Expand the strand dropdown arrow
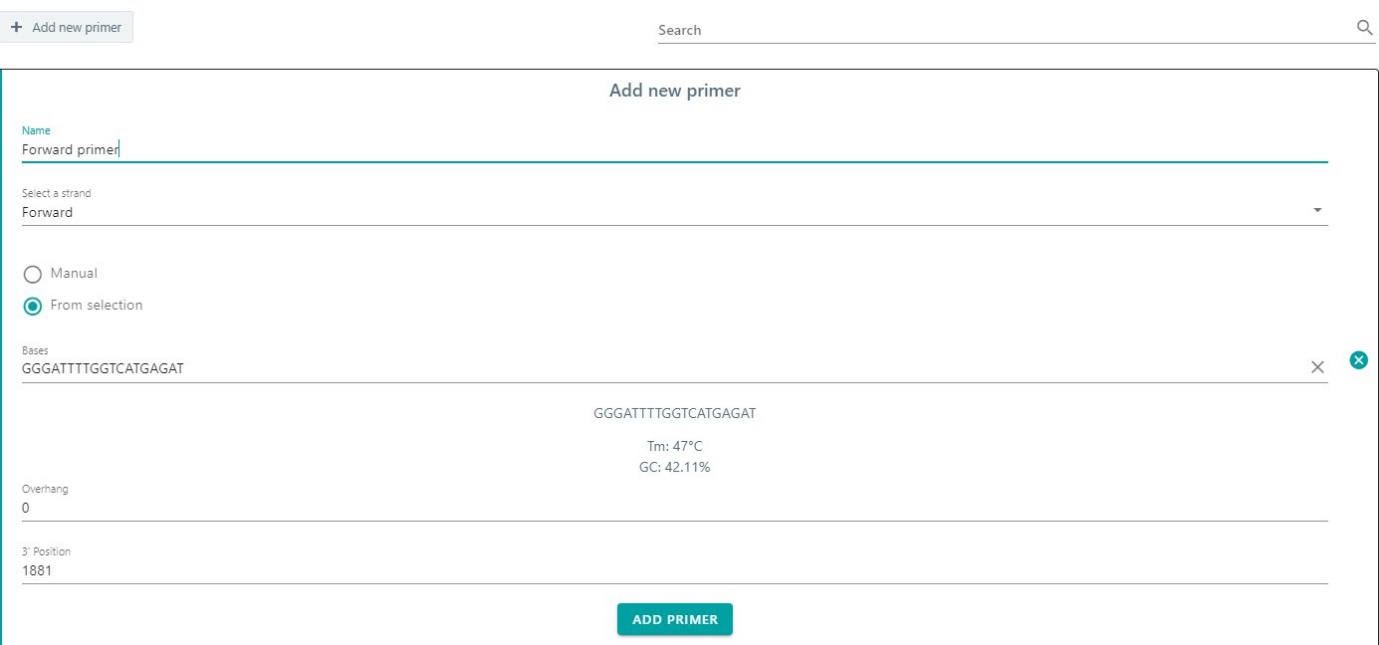This screenshot has height=645, width=1379. pyautogui.click(x=1317, y=211)
